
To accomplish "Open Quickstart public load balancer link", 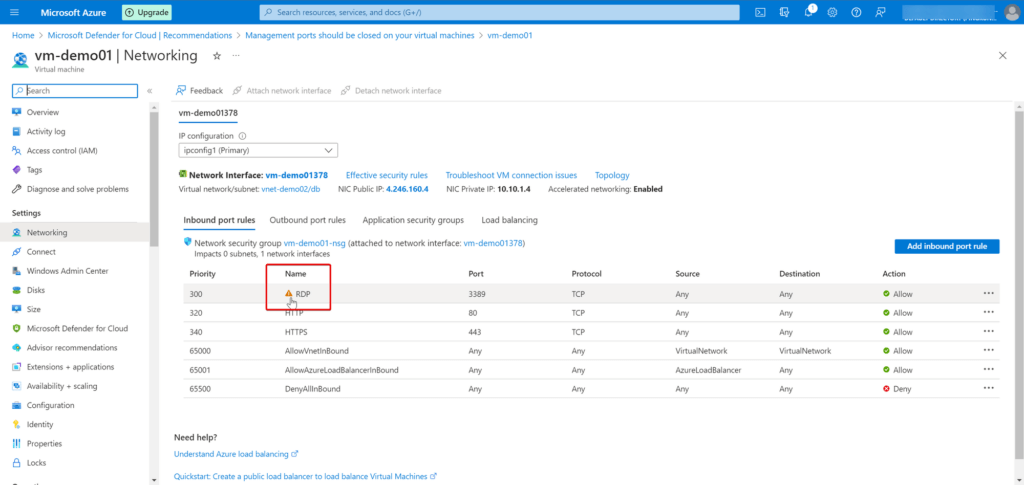I will 305,477.
